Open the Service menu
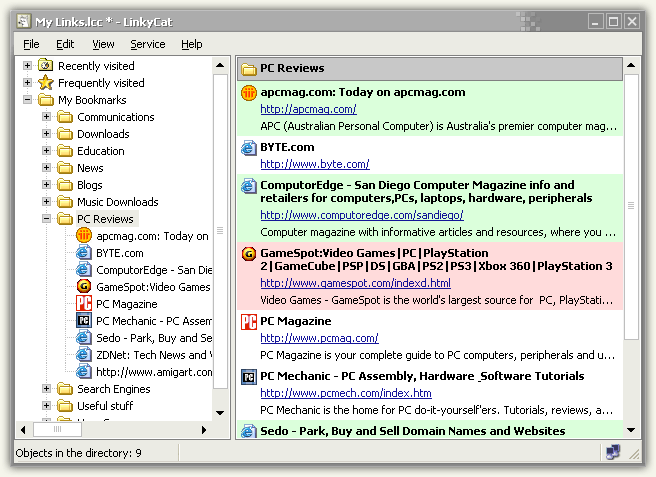Viewport: 656px width, 477px height. (x=148, y=44)
